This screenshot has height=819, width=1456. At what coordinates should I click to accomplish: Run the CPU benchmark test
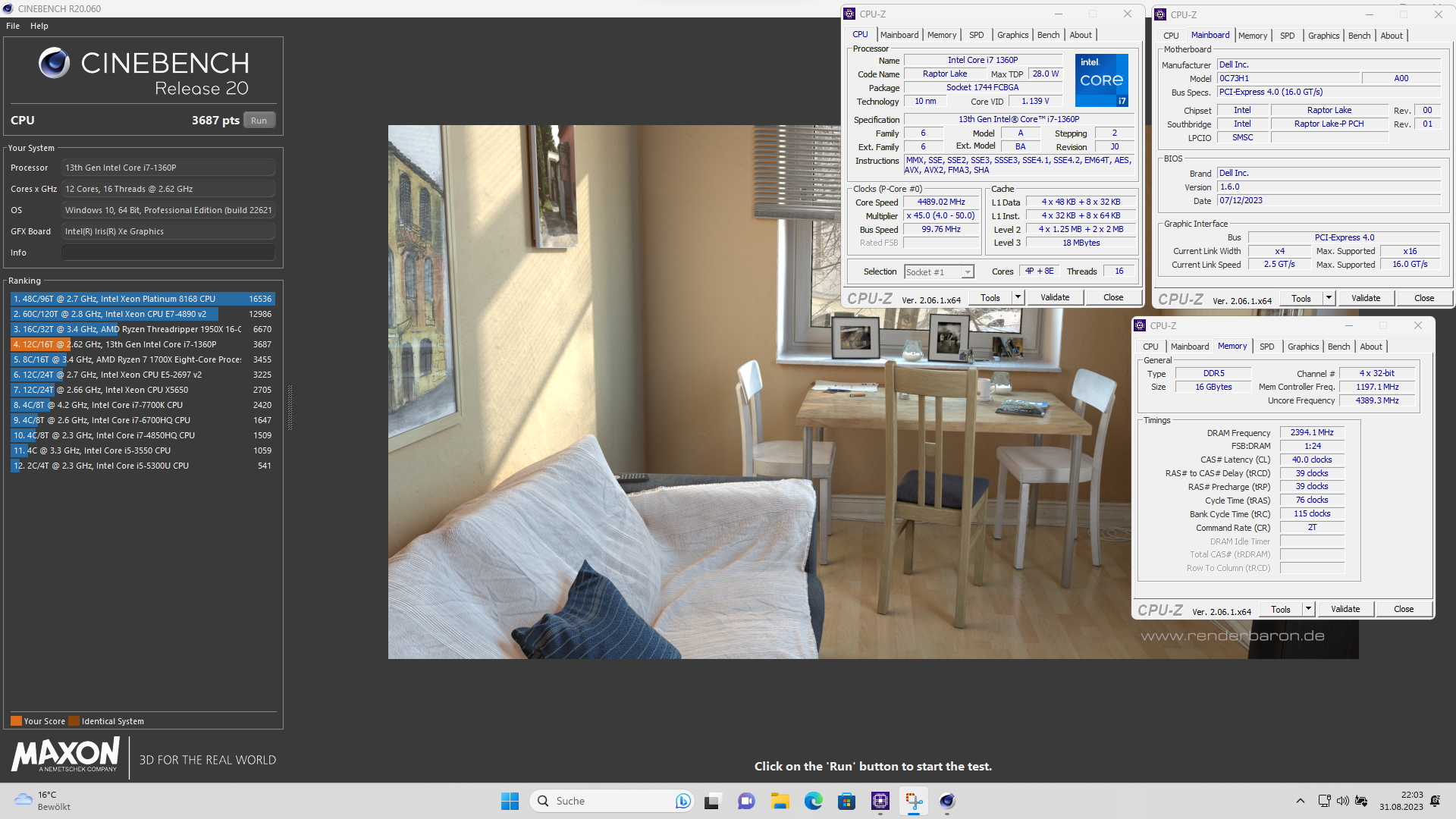(x=259, y=121)
